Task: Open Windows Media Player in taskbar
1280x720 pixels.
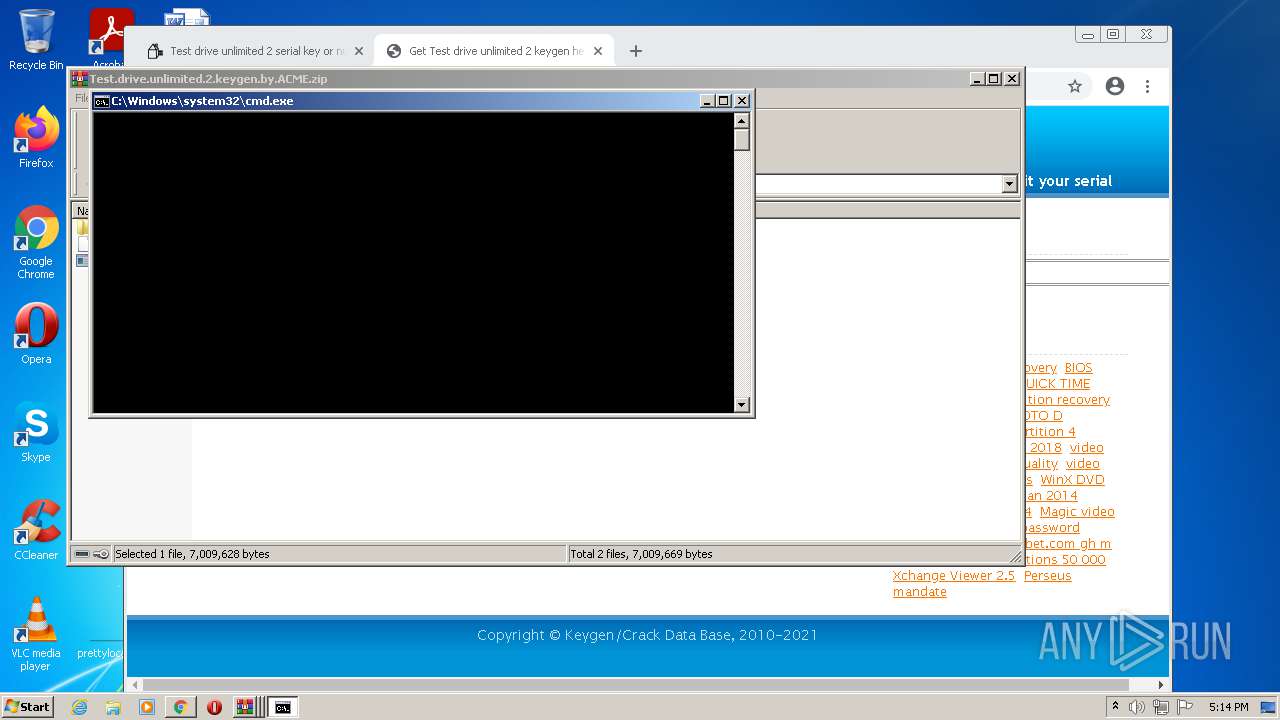Action: [x=147, y=707]
